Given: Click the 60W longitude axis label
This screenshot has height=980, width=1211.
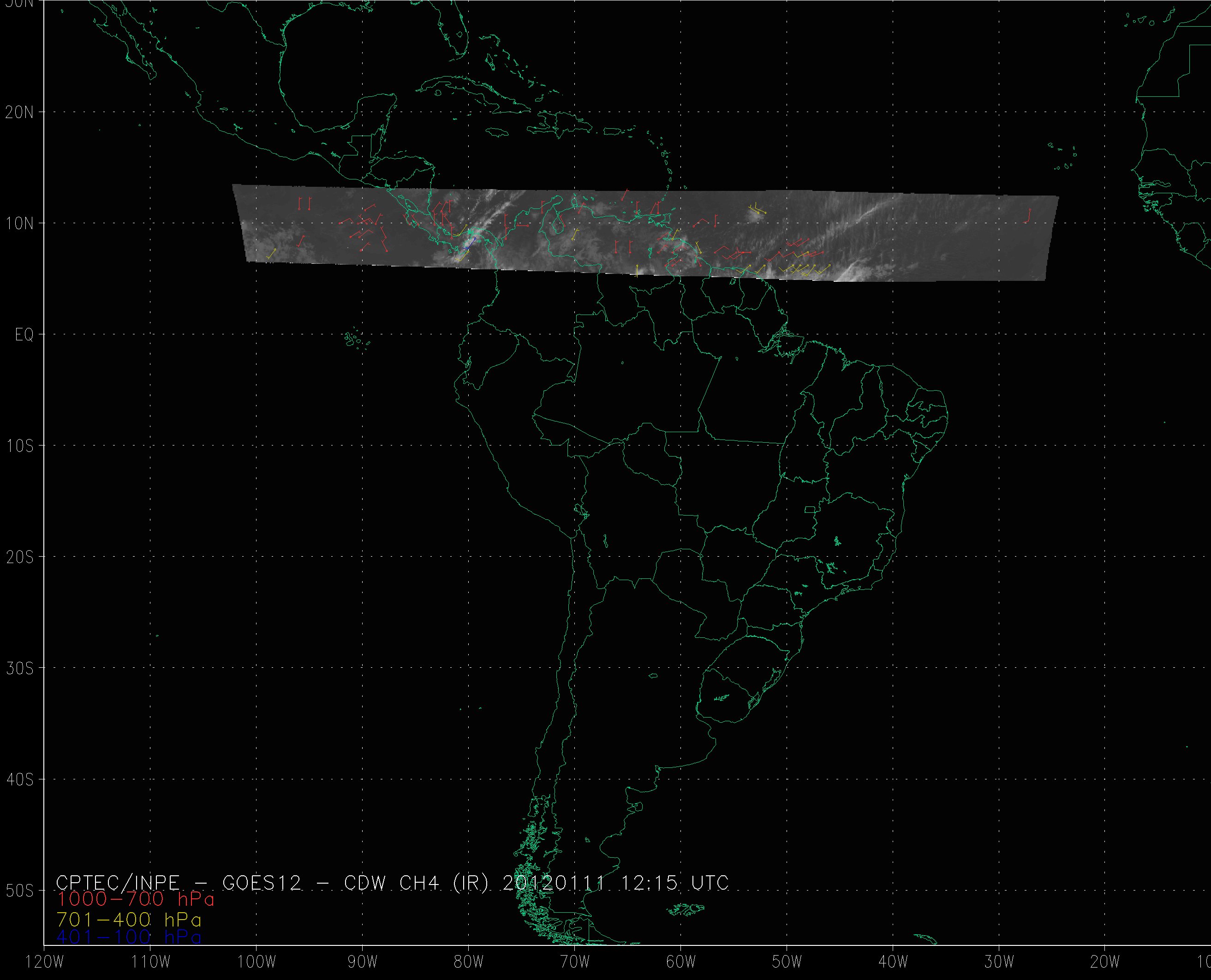Looking at the screenshot, I should [681, 962].
